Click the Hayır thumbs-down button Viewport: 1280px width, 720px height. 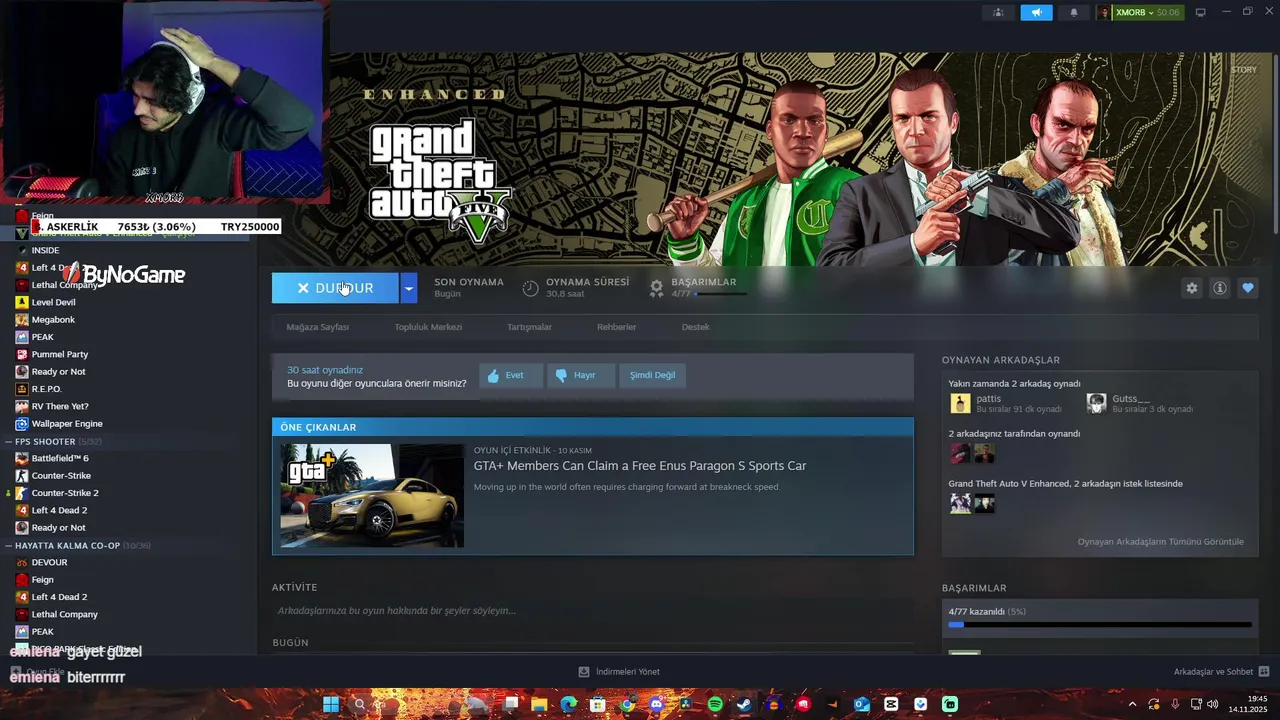tap(581, 375)
